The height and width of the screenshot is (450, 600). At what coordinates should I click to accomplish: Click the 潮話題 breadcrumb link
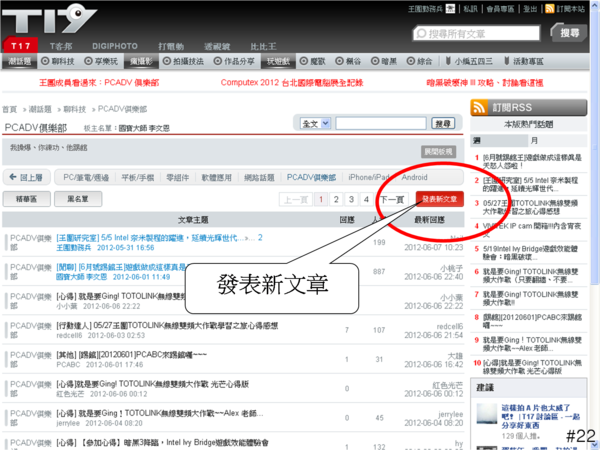[40, 109]
